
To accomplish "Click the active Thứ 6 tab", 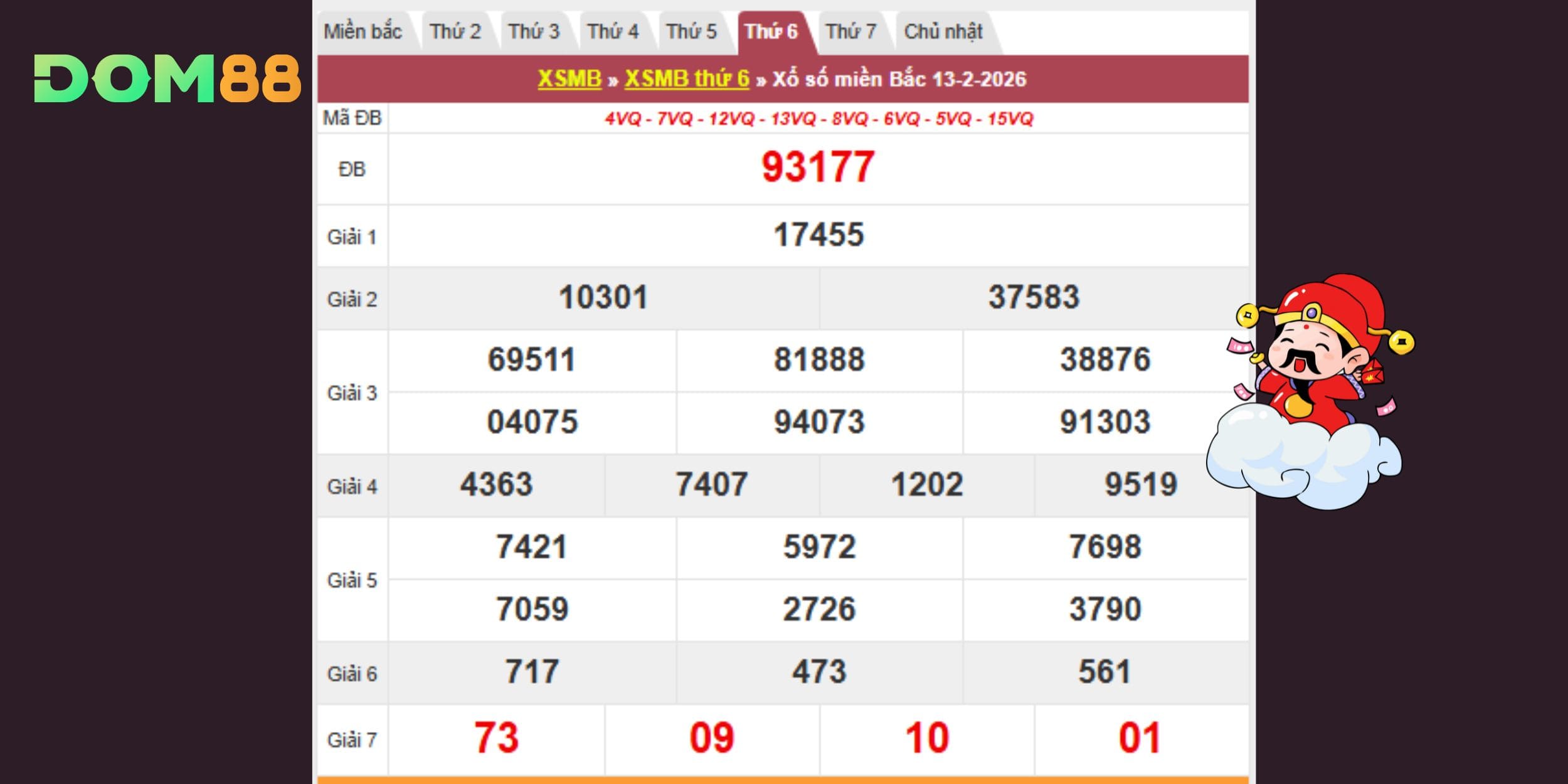I will (x=771, y=31).
